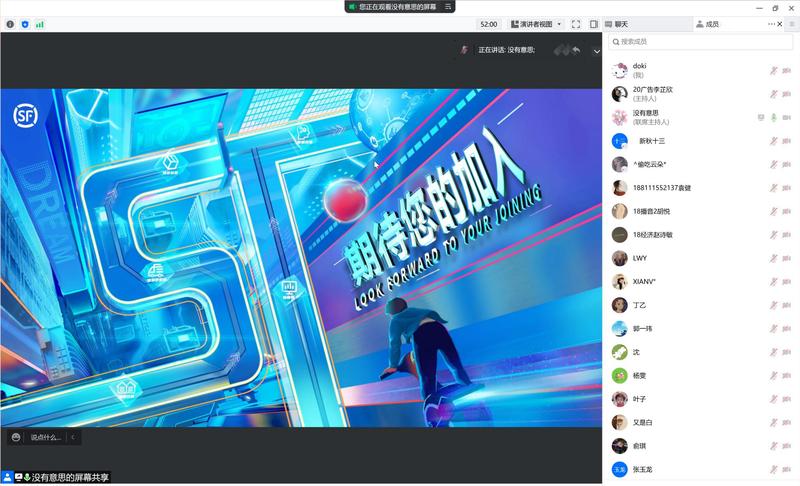Click the blue security shield icon

pyautogui.click(x=25, y=24)
